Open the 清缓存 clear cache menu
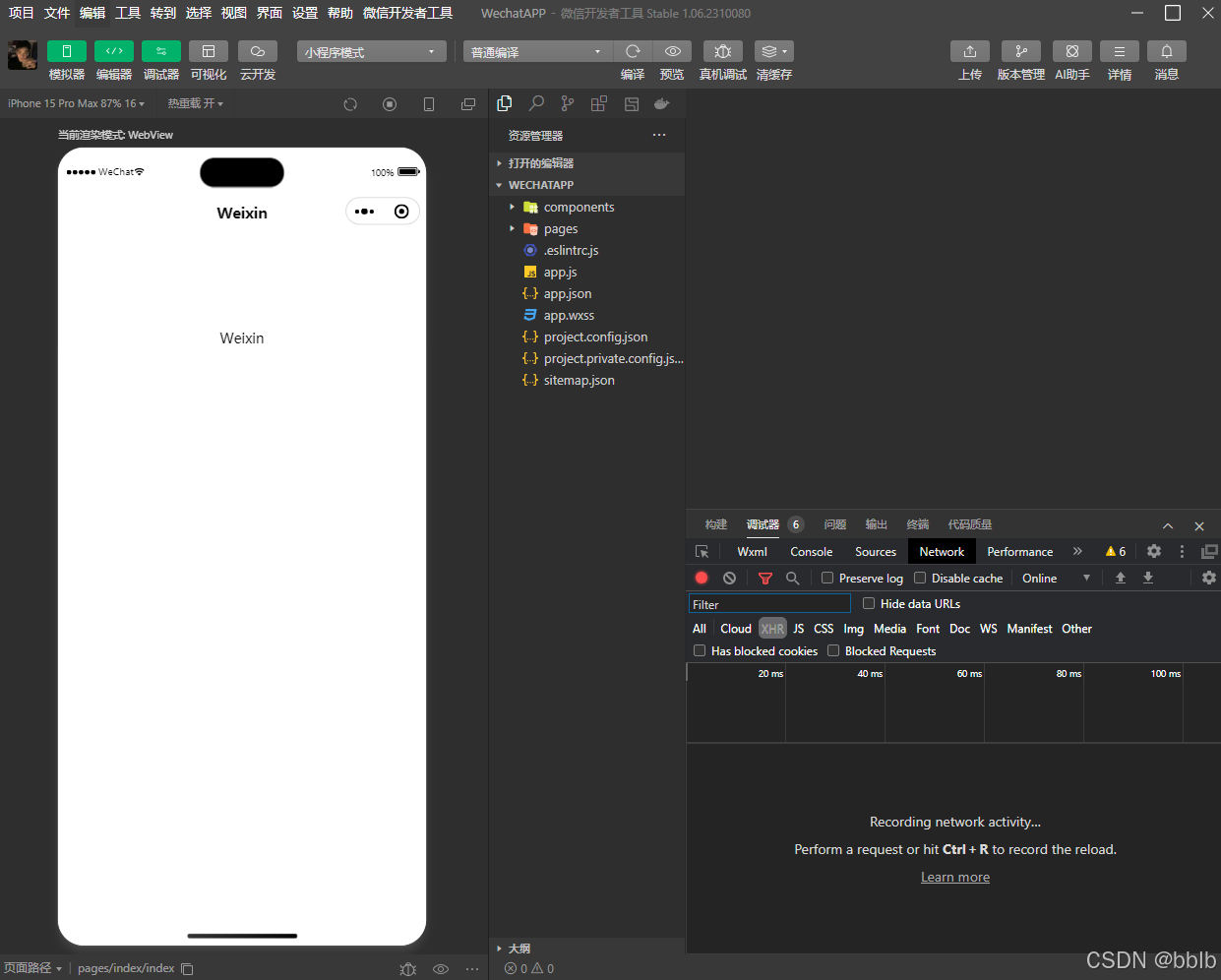This screenshot has width=1221, height=980. (774, 51)
